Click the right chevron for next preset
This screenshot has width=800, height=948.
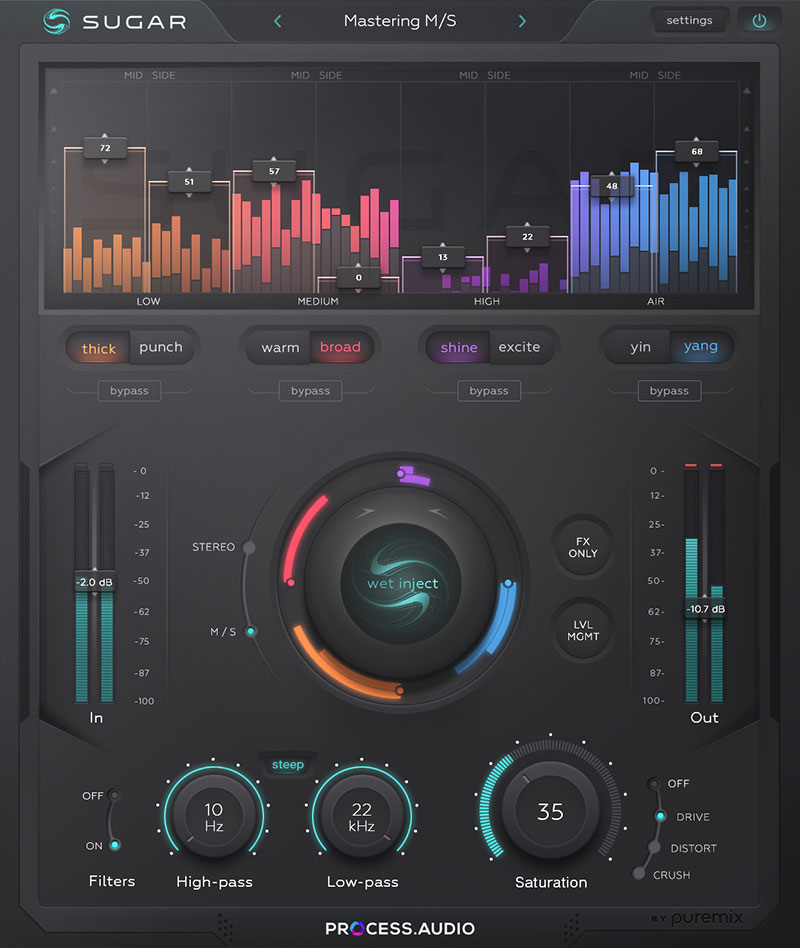(x=522, y=20)
